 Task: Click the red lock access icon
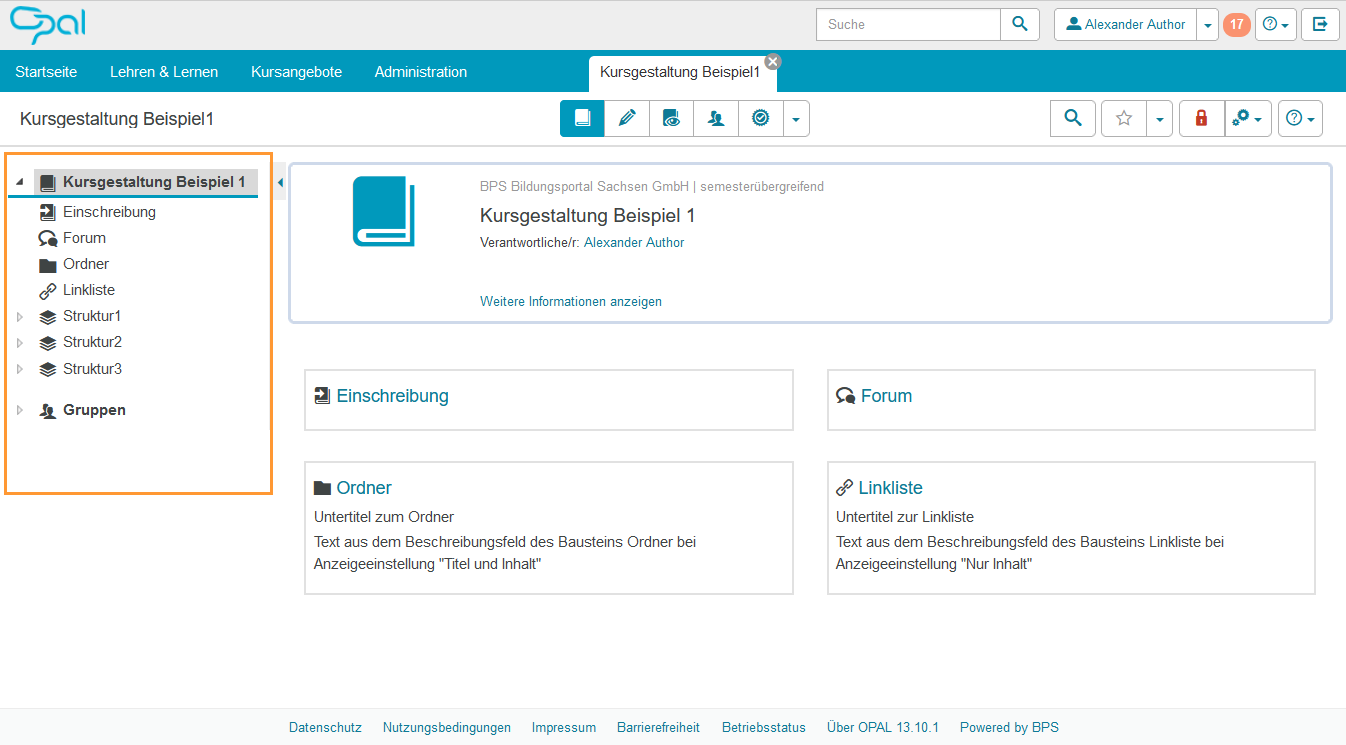[x=1201, y=118]
